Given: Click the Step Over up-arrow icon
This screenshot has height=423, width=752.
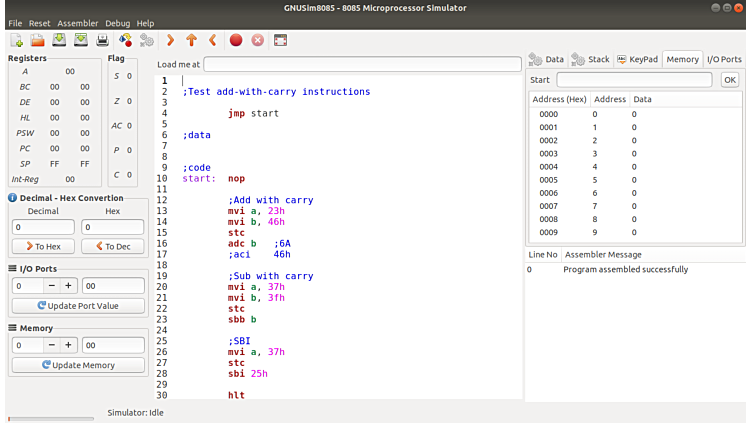Looking at the screenshot, I should pos(191,40).
